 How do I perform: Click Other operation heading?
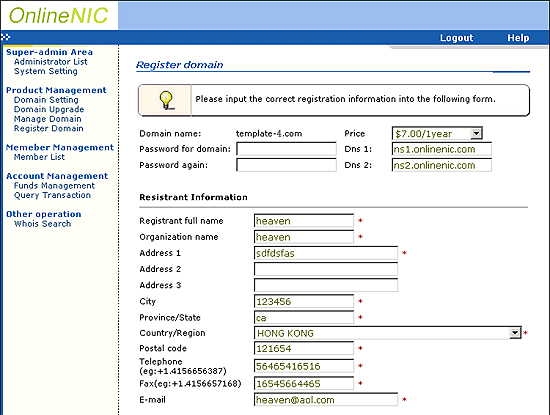click(x=43, y=214)
